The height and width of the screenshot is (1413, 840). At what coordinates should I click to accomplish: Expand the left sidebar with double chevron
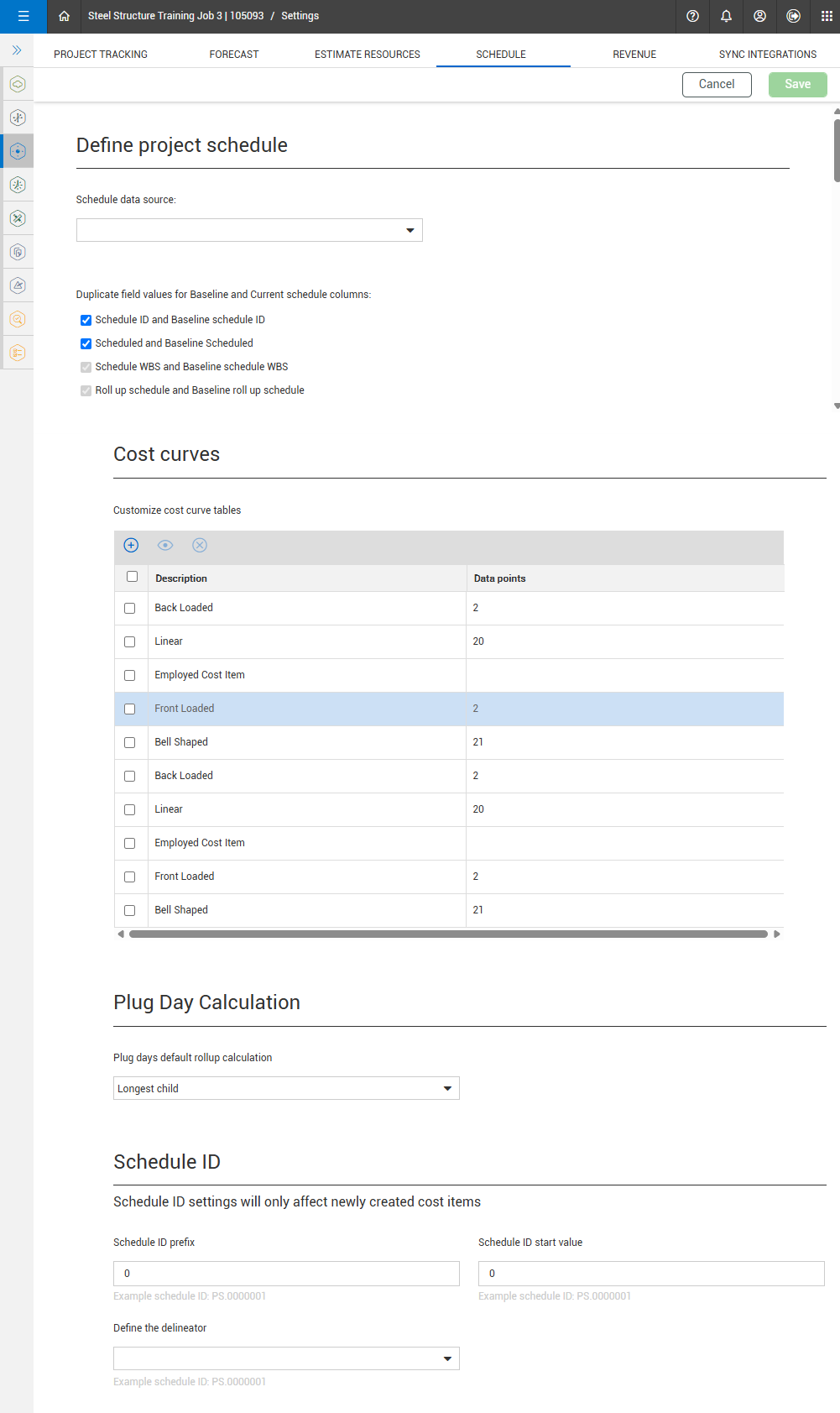[x=17, y=50]
